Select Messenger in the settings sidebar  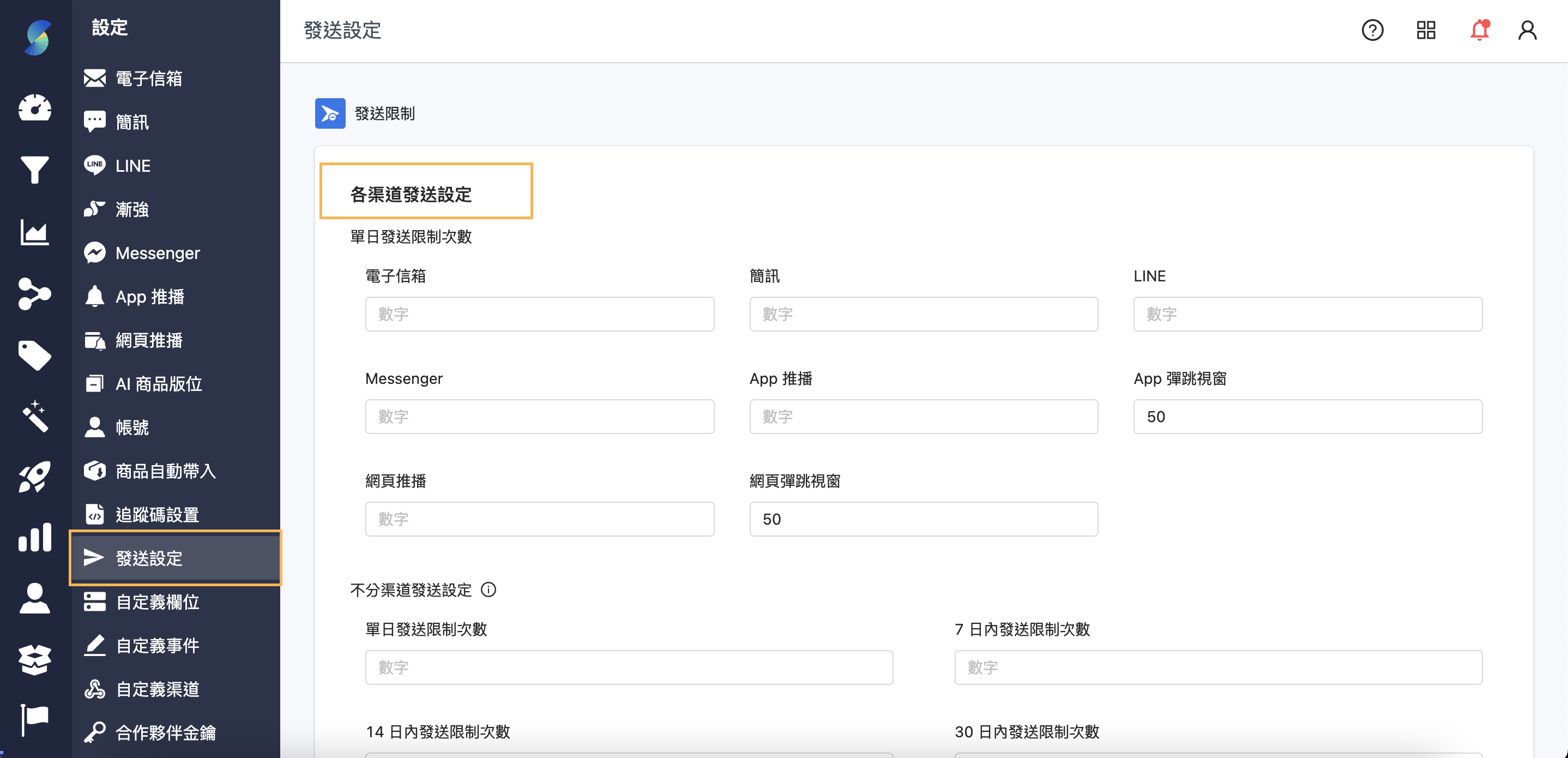tap(157, 253)
